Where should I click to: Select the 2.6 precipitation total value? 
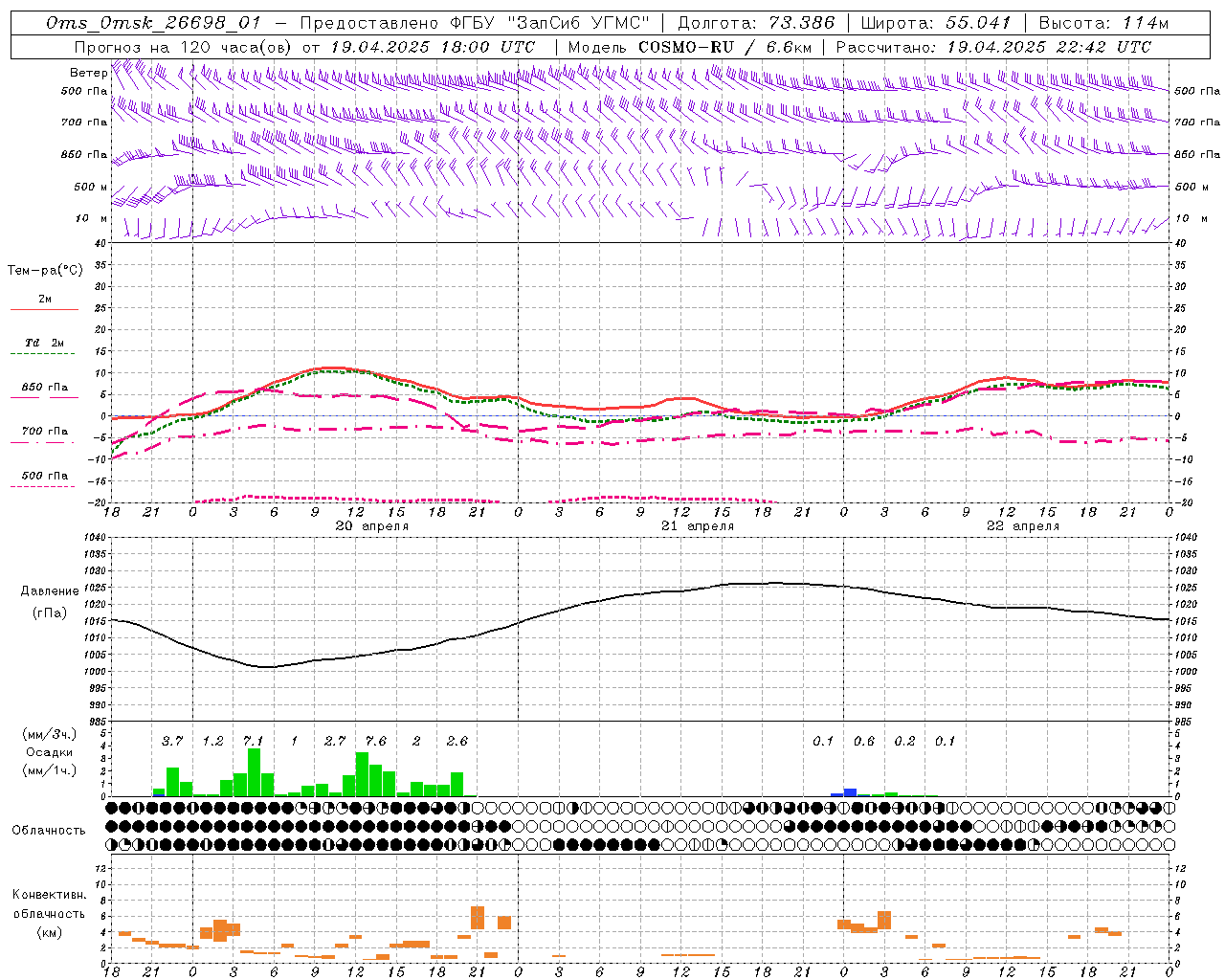click(x=457, y=742)
